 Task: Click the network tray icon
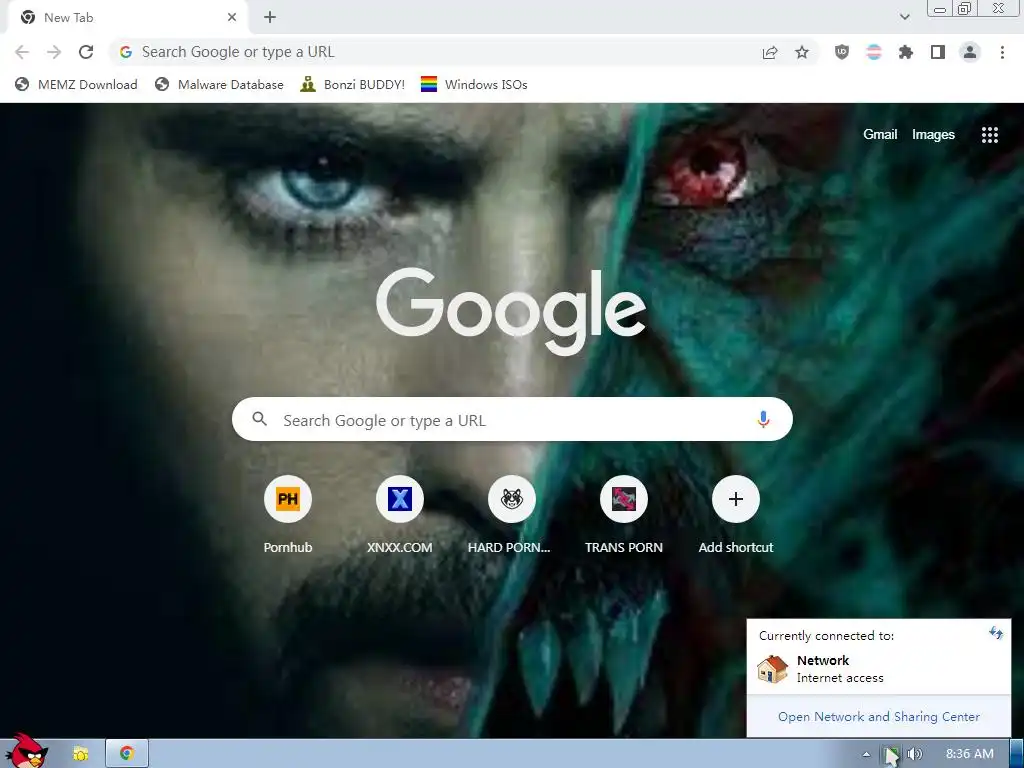tap(891, 754)
